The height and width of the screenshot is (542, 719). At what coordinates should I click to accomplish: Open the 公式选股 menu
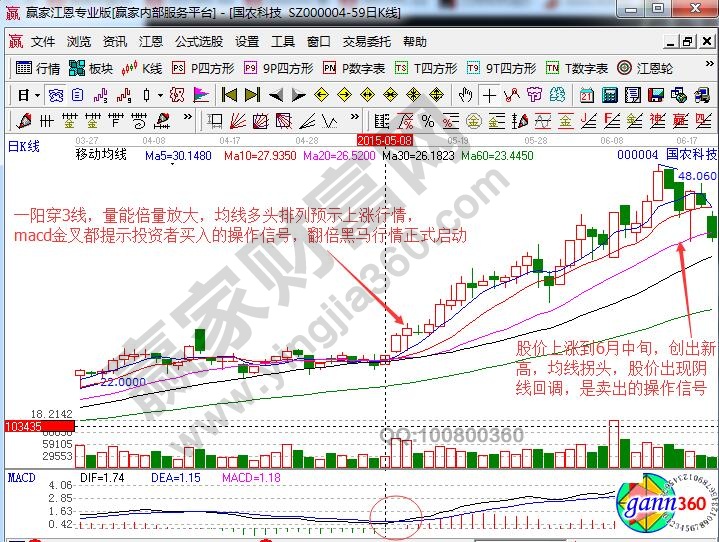(199, 42)
